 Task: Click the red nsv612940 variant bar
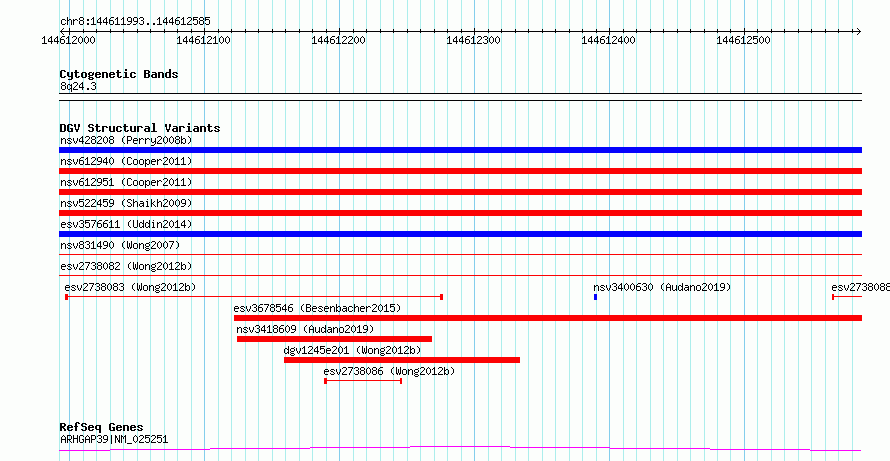click(460, 171)
